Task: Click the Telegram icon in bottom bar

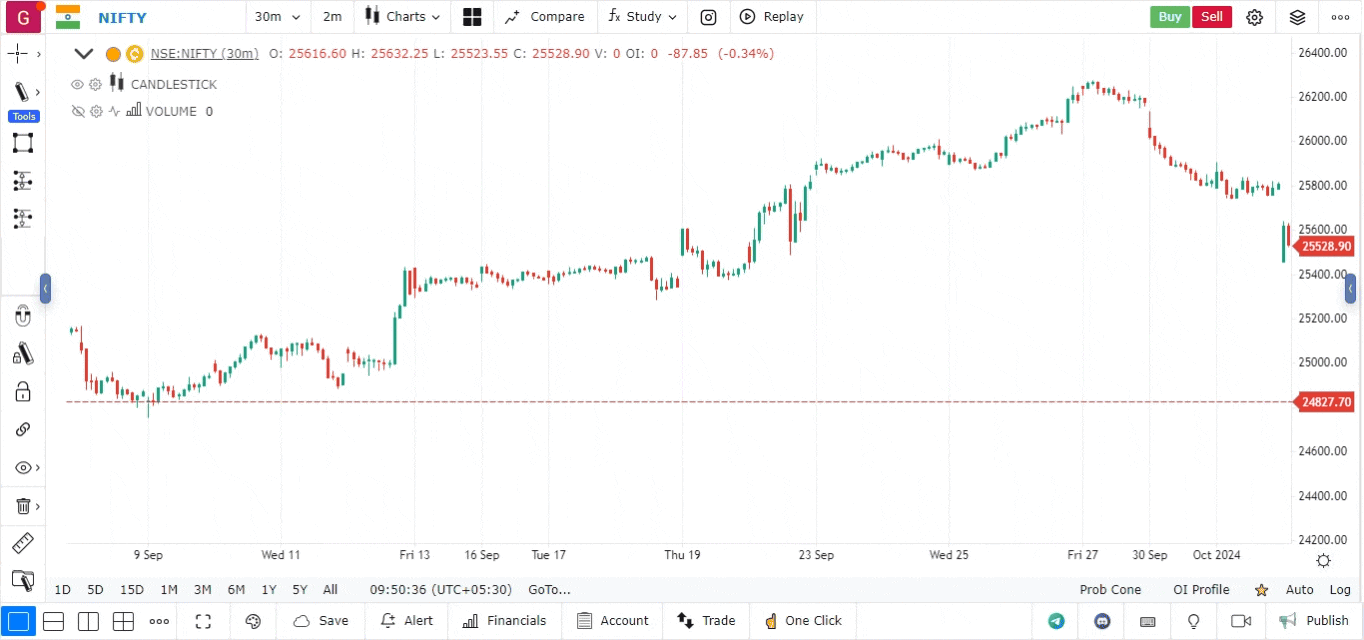Action: (x=1056, y=621)
